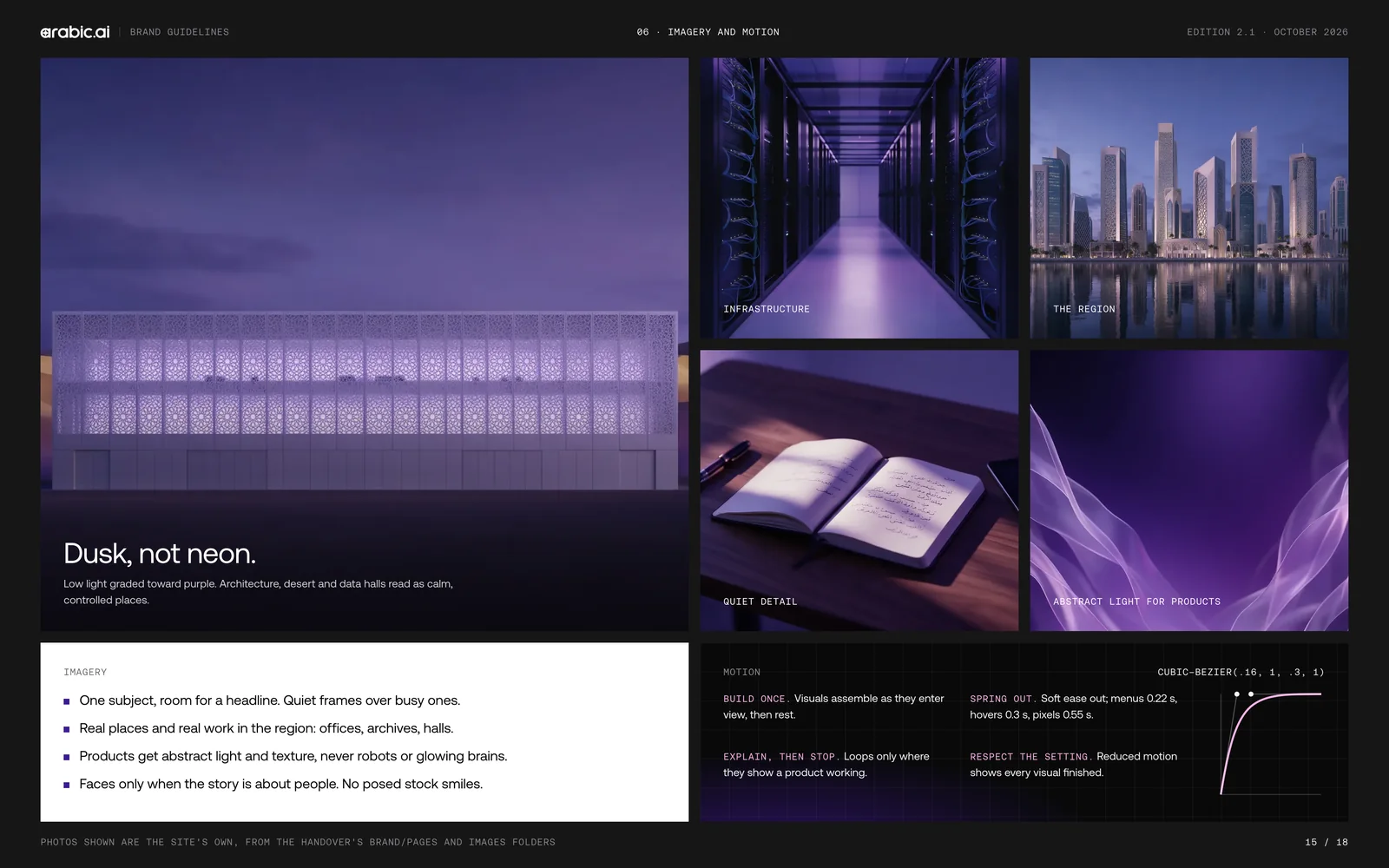This screenshot has height=868, width=1389.
Task: Click the Dusk, not neon headline
Action: pyautogui.click(x=160, y=554)
